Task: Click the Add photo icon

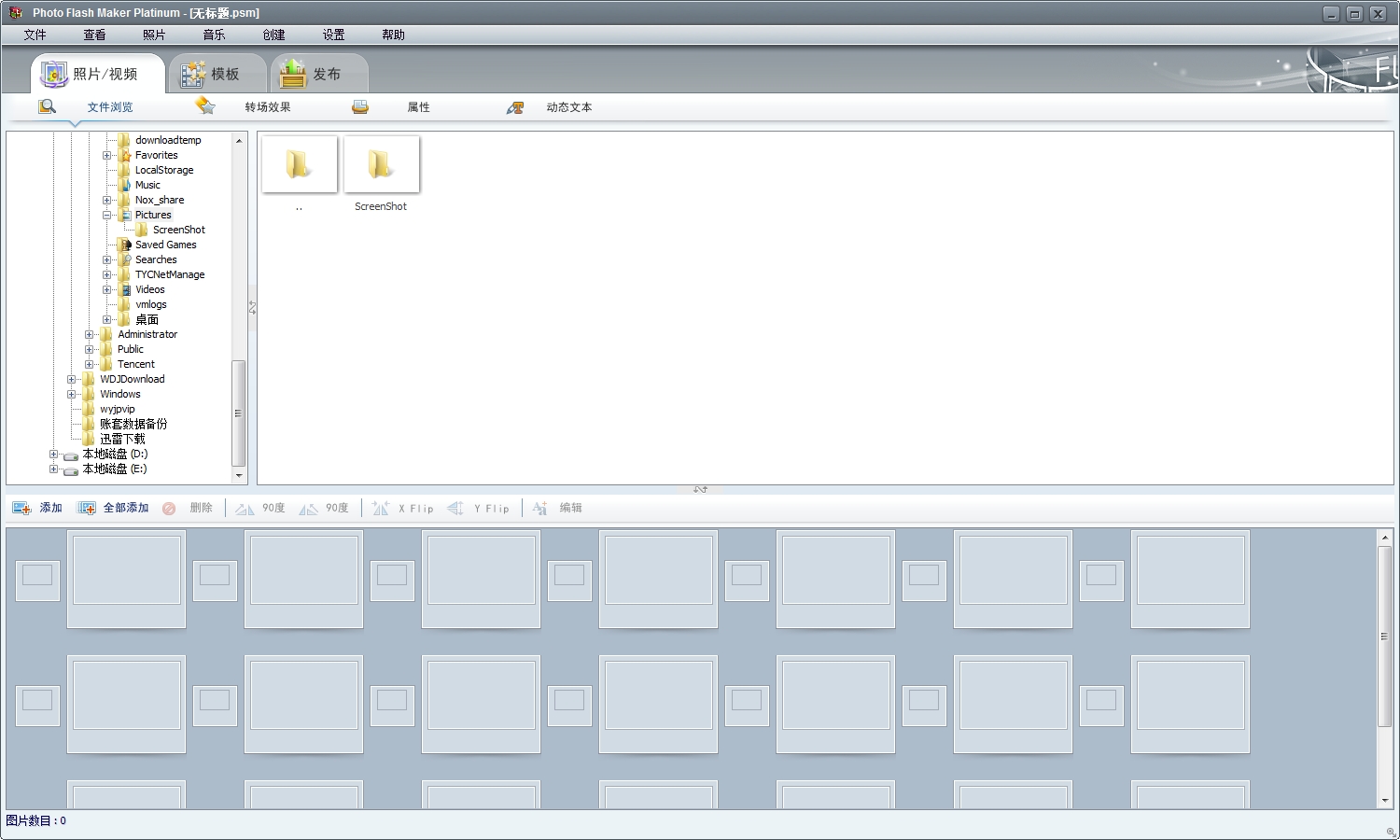Action: tap(21, 508)
